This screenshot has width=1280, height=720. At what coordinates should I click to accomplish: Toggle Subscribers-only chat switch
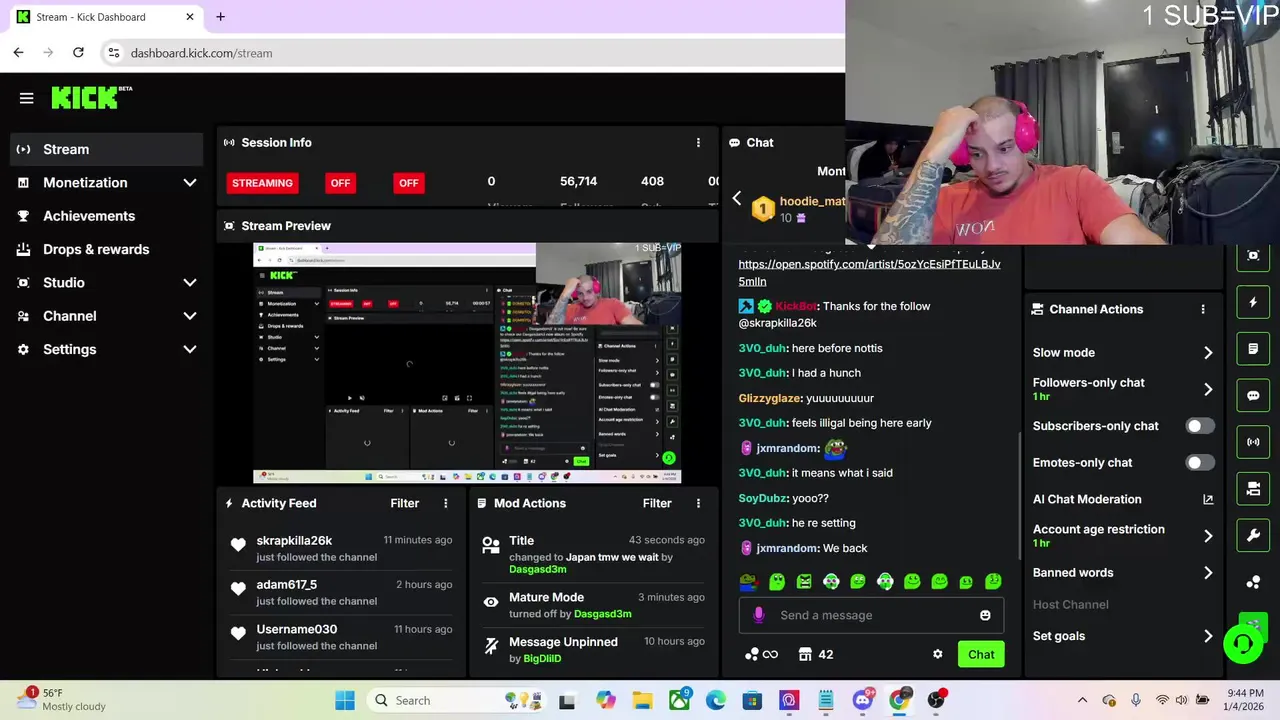(x=1199, y=426)
